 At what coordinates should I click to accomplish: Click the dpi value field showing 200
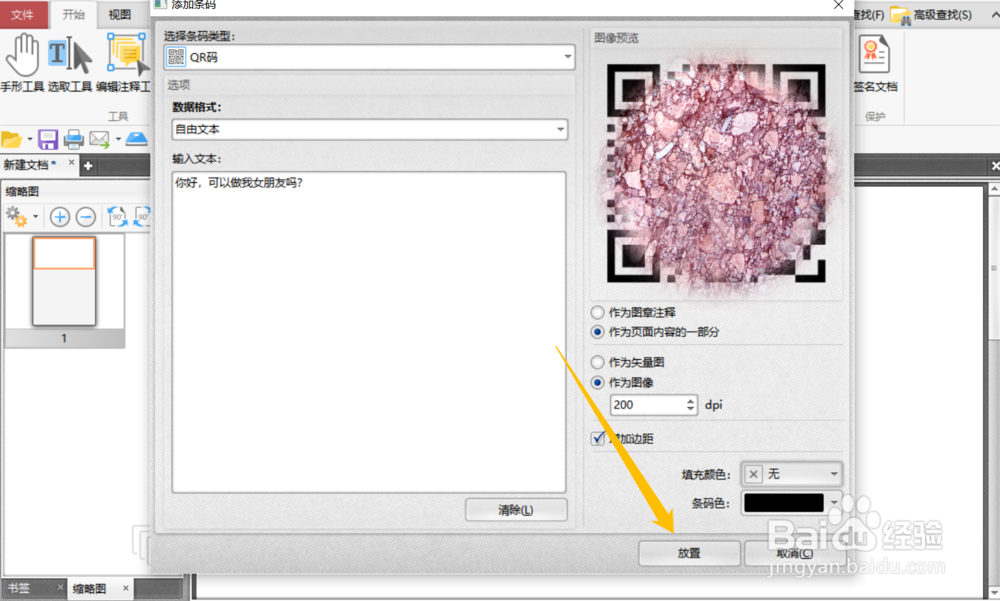click(648, 405)
